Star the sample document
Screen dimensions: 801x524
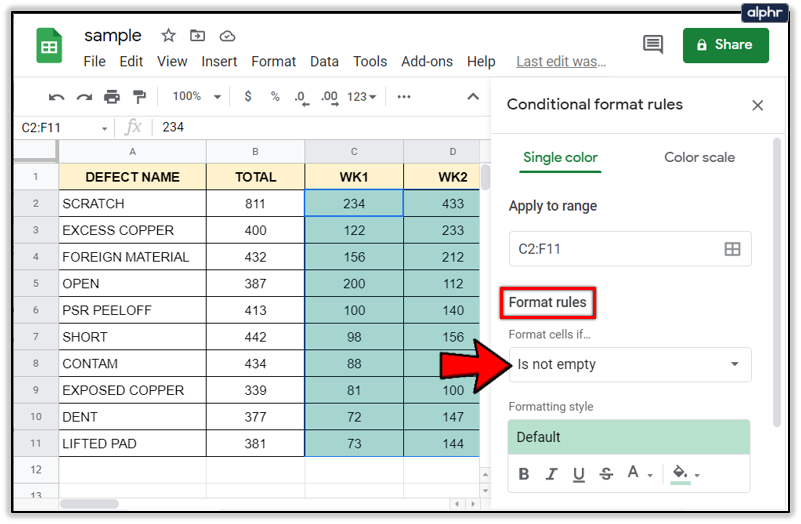[x=168, y=35]
